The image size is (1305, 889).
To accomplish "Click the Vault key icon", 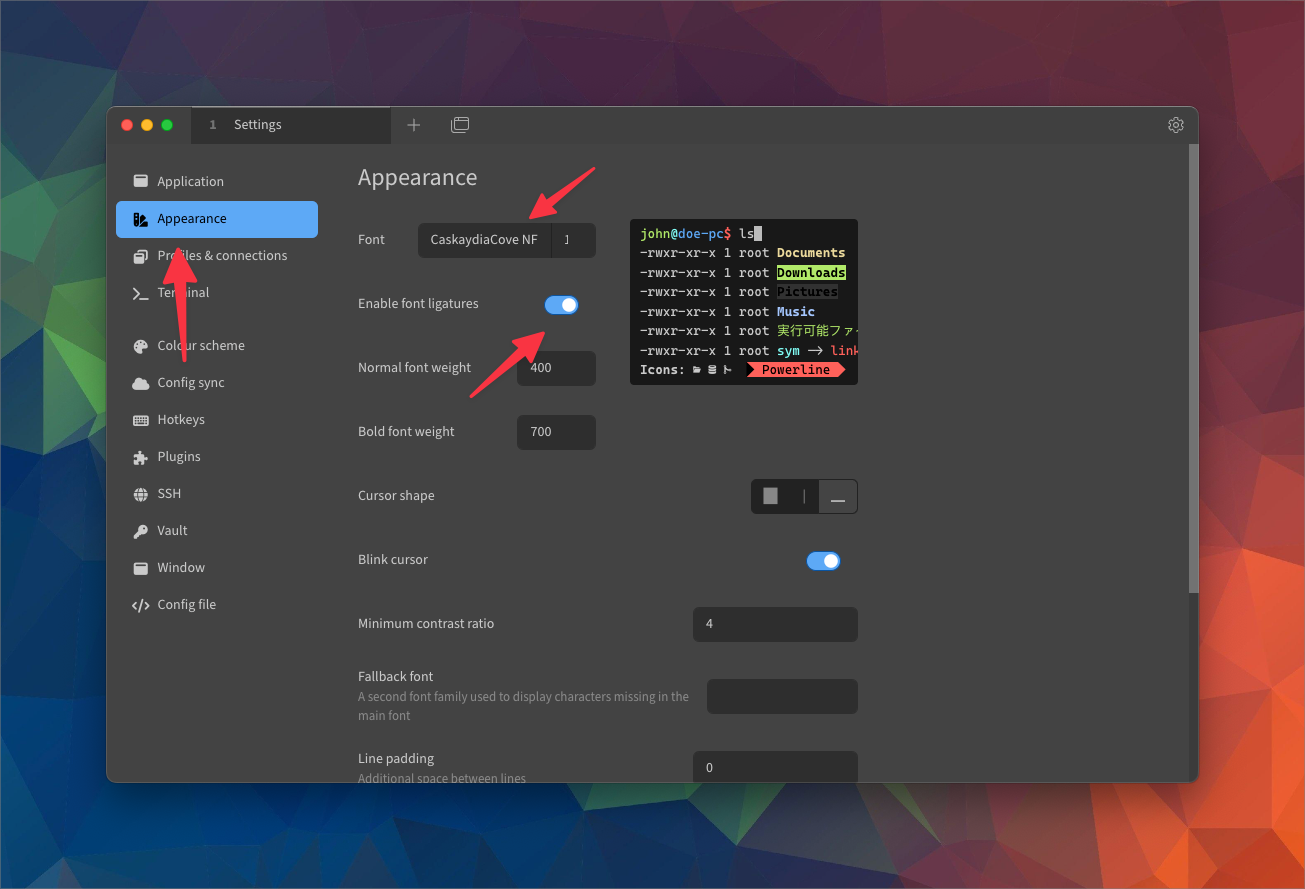I will pyautogui.click(x=141, y=530).
